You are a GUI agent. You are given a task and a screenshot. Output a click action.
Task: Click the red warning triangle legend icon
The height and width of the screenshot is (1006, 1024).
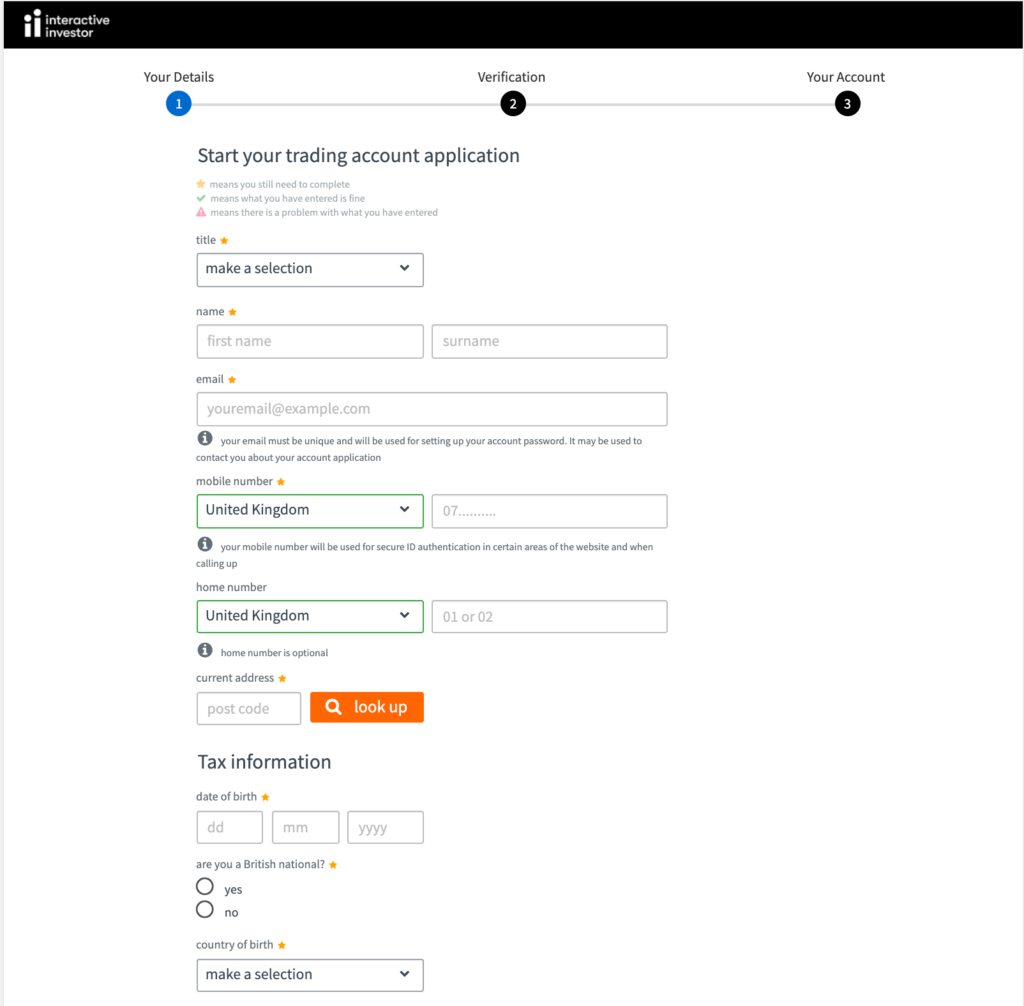pyautogui.click(x=201, y=212)
